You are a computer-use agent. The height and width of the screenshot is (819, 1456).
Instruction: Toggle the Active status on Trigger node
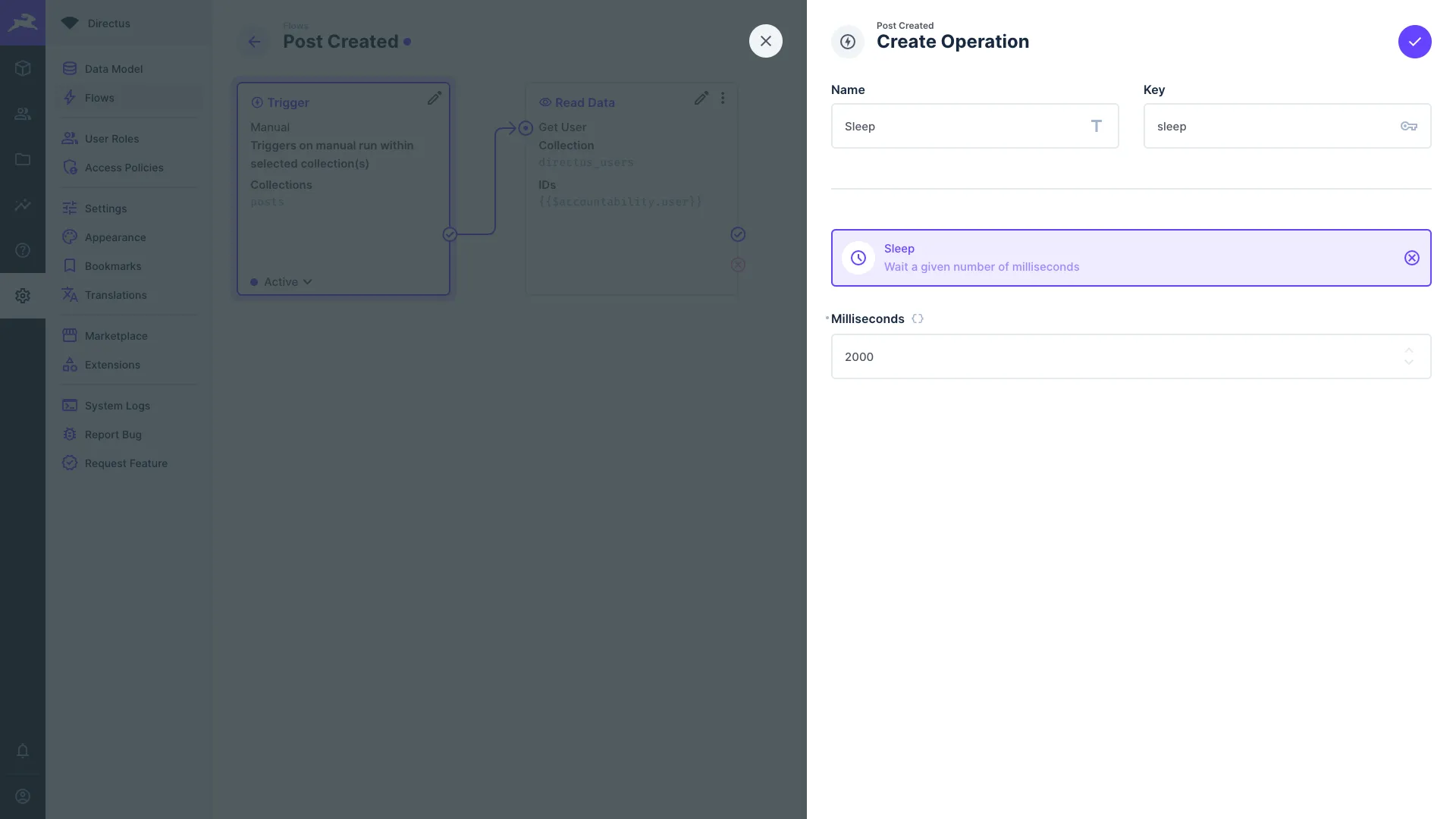coord(283,281)
